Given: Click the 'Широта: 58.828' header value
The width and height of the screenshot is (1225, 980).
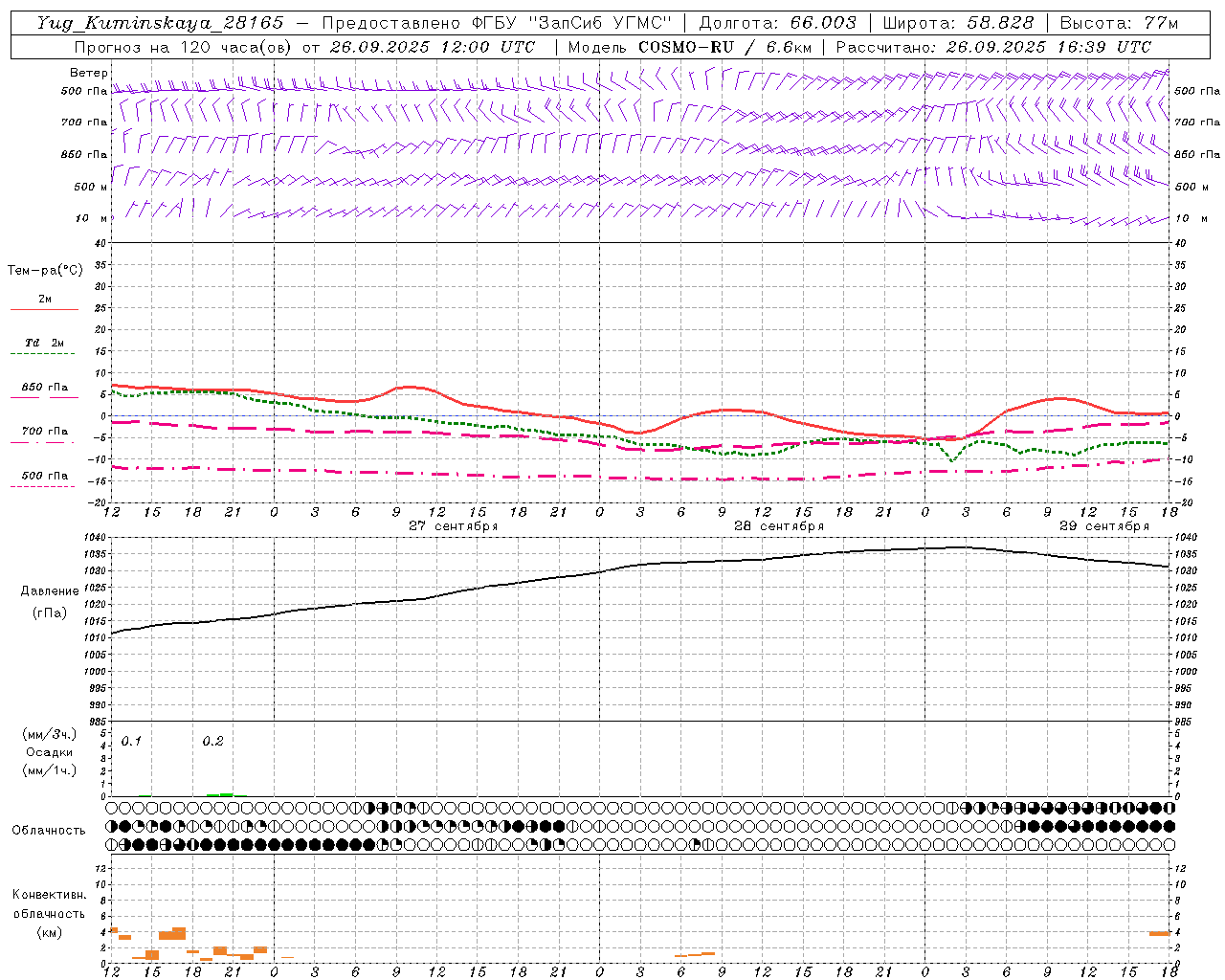Looking at the screenshot, I should (958, 23).
